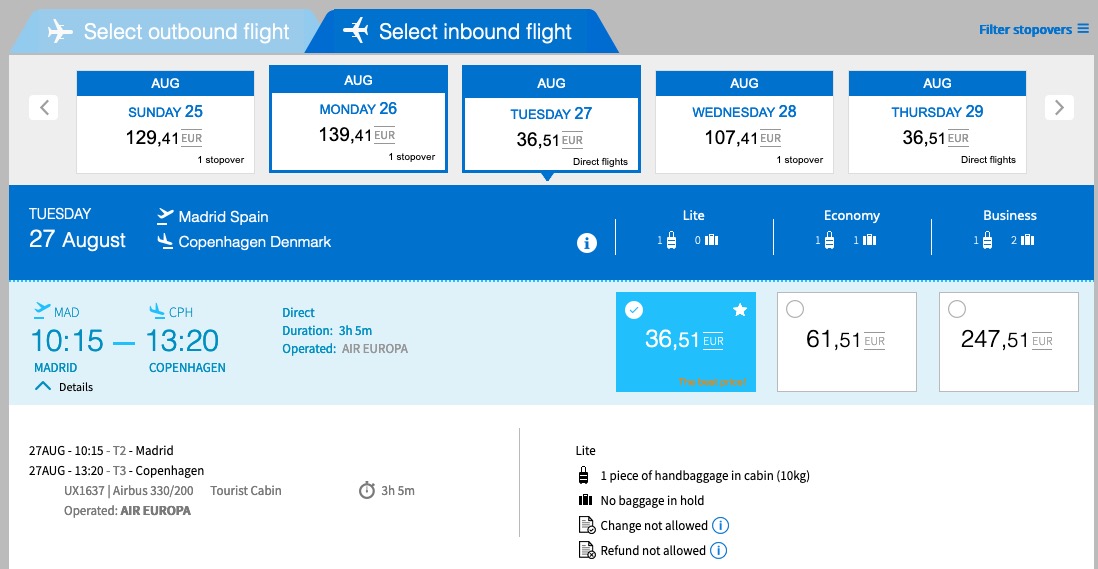Open the Select inbound flight tab
This screenshot has height=569, width=1098.
[462, 31]
